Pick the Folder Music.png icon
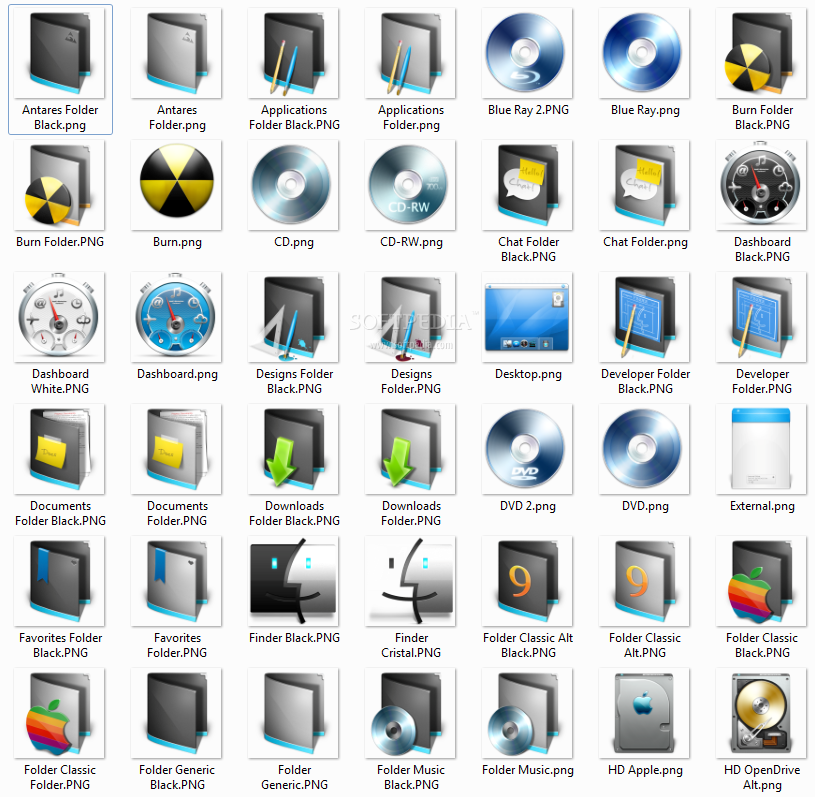 pyautogui.click(x=528, y=713)
